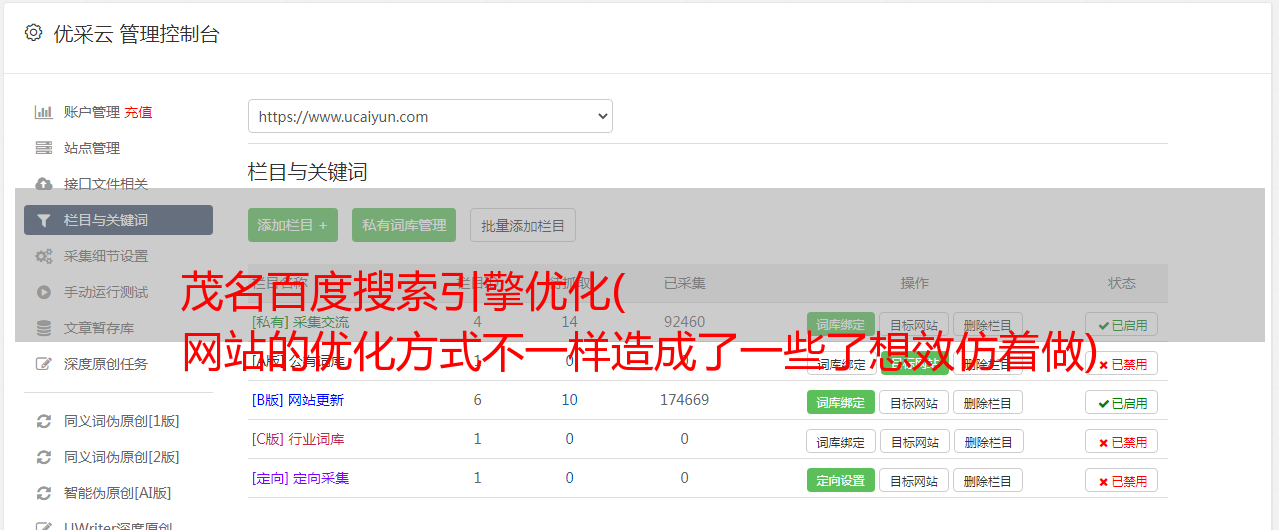
Task: Open the [定向] 定向采集 column link
Action: point(300,478)
